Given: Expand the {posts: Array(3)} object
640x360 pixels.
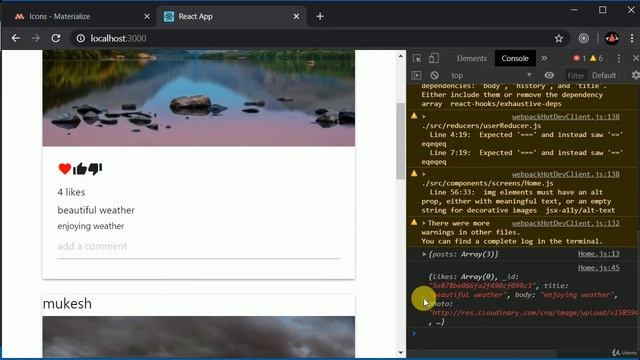Looking at the screenshot, I should coord(424,254).
